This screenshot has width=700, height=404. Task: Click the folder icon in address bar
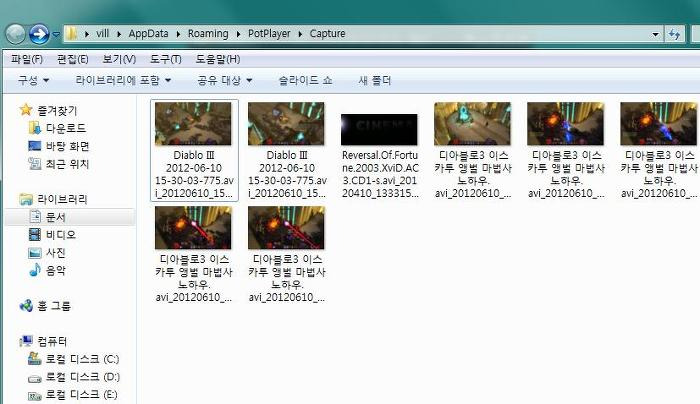[71, 33]
